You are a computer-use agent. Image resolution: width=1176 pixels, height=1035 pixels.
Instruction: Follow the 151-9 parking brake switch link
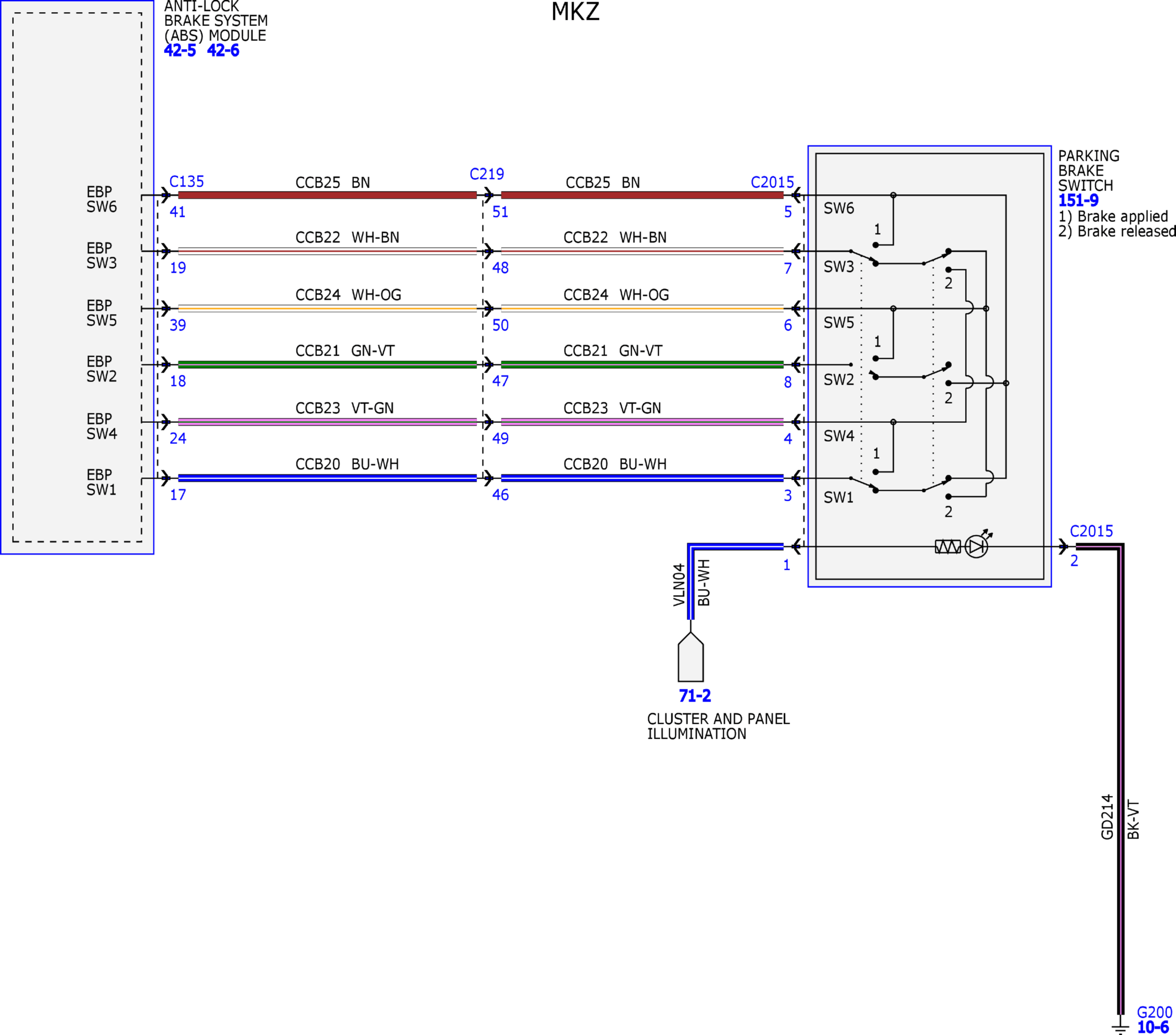1078,201
